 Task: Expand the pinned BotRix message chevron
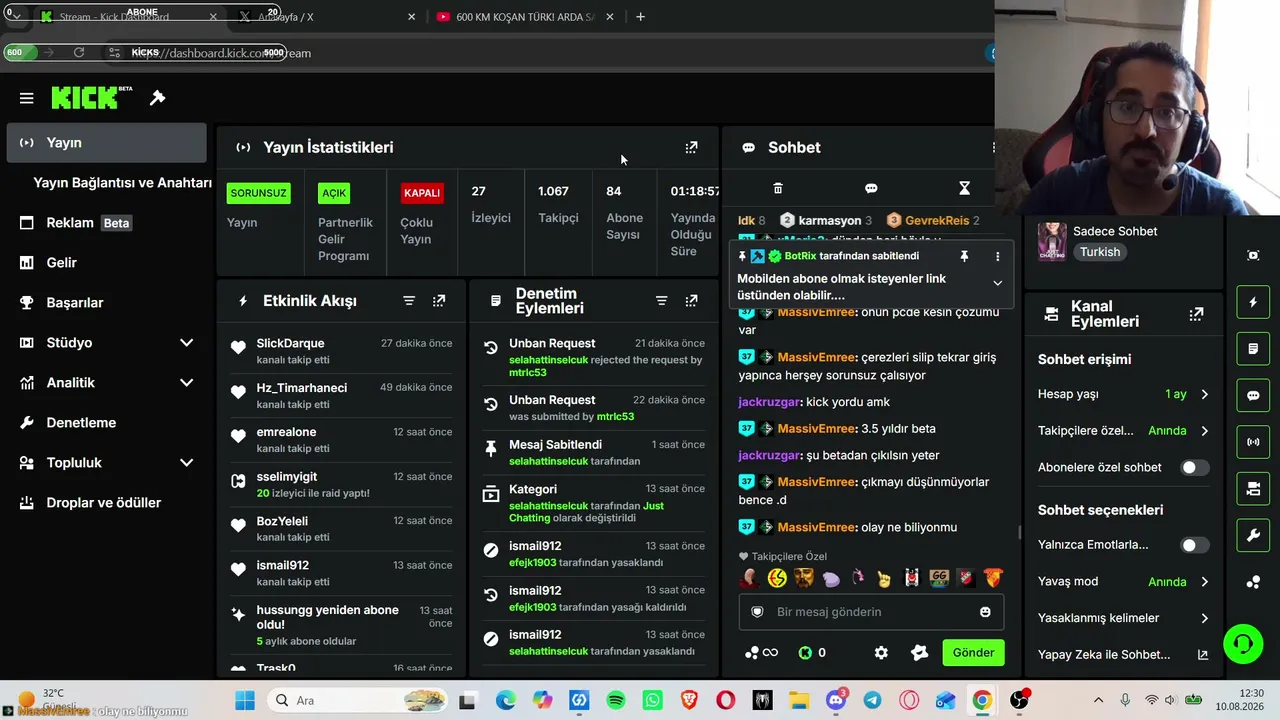pos(997,283)
